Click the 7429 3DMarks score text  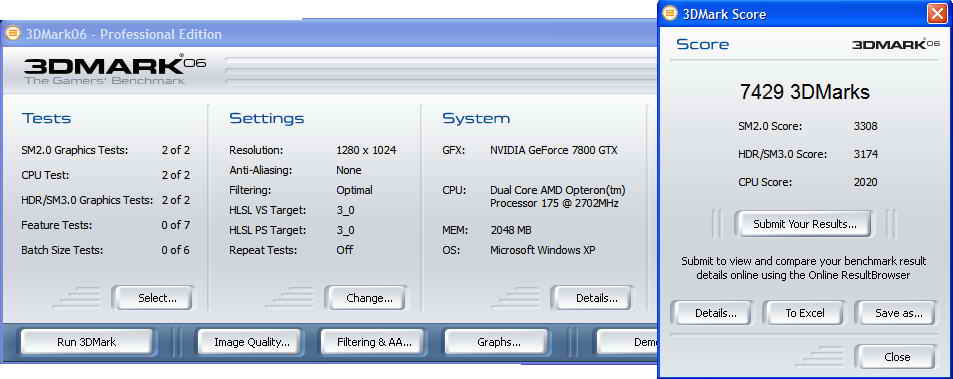(805, 92)
